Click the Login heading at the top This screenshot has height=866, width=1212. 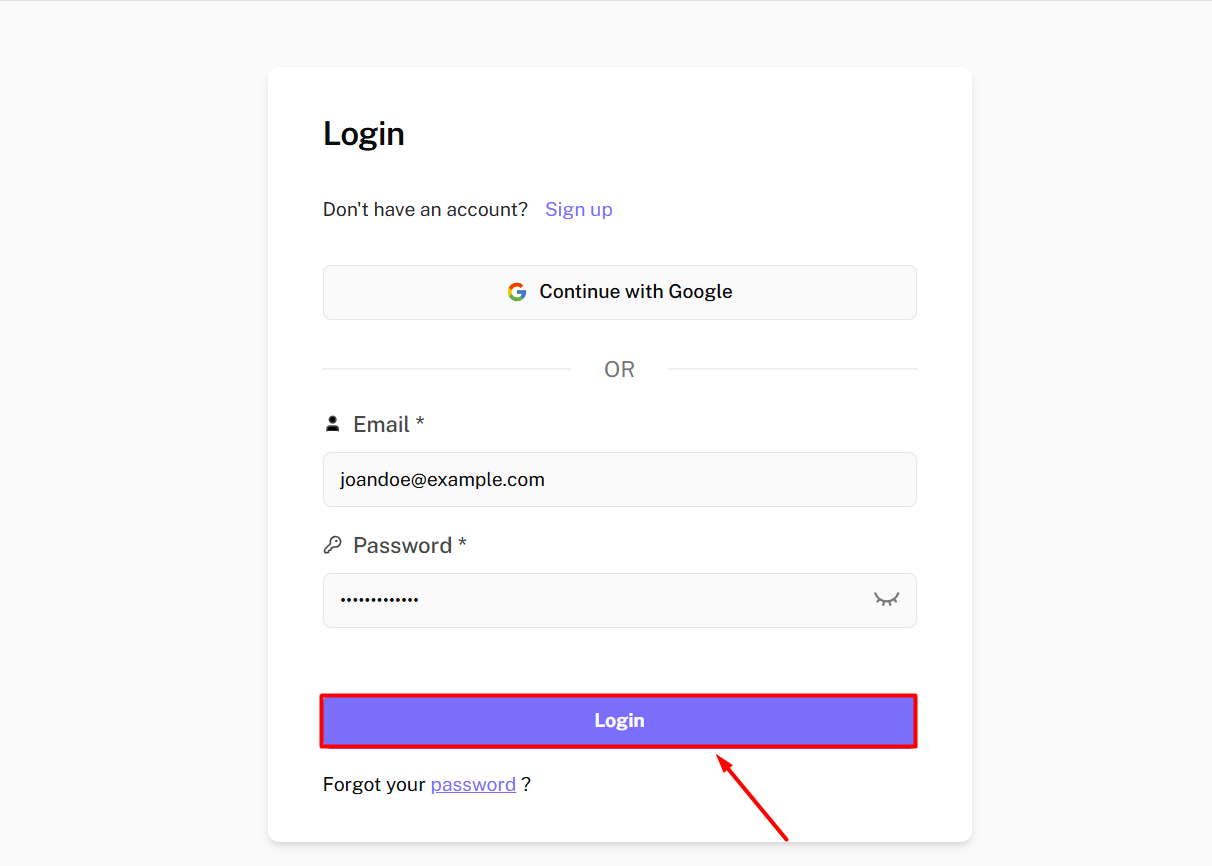coord(364,134)
